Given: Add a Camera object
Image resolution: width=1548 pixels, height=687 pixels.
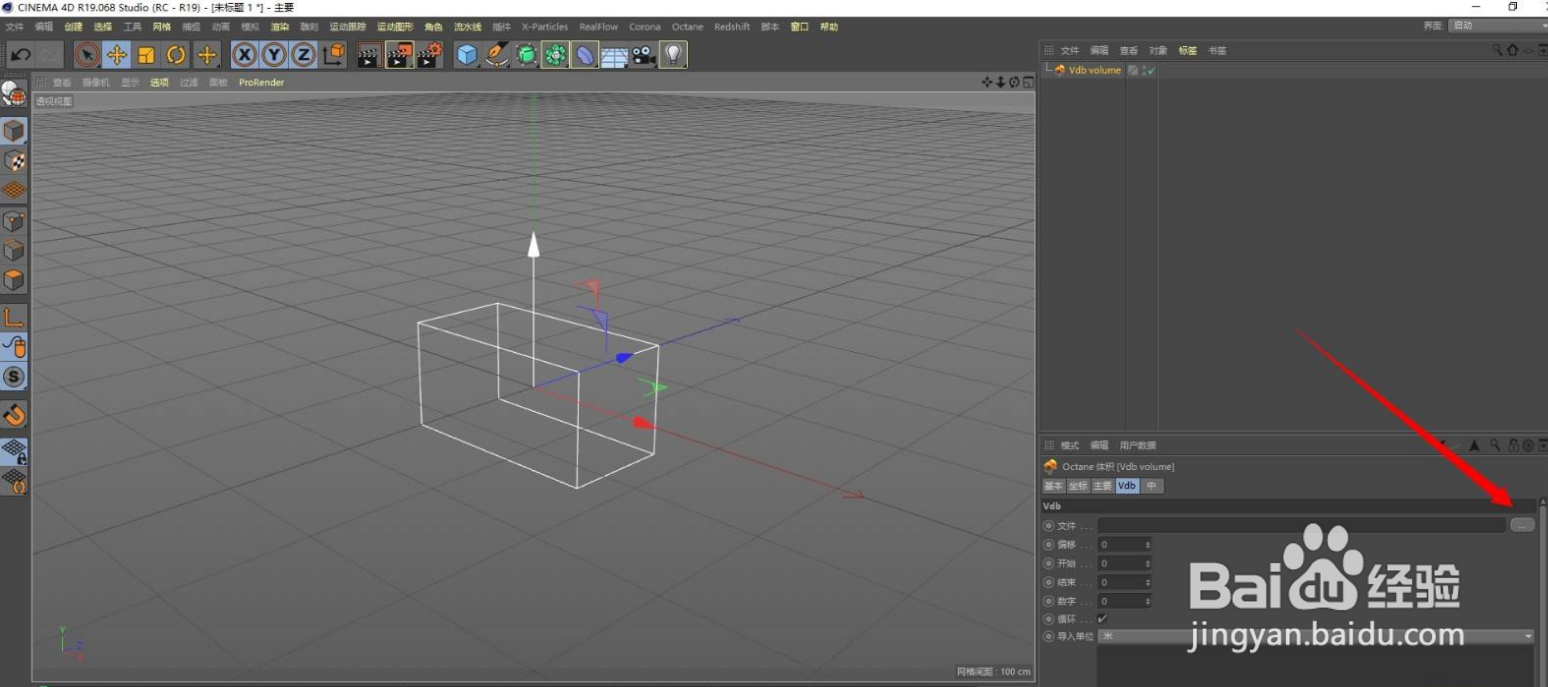Looking at the screenshot, I should (x=643, y=55).
